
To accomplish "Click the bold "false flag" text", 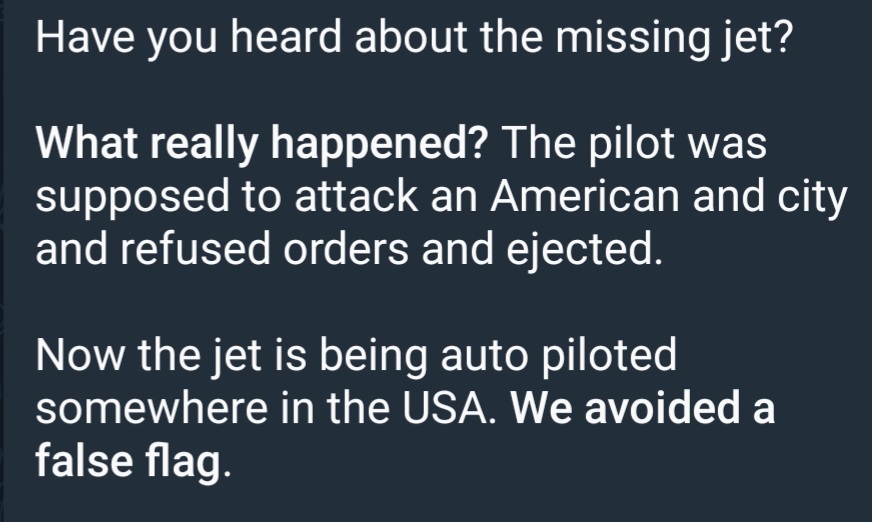I will (127, 462).
